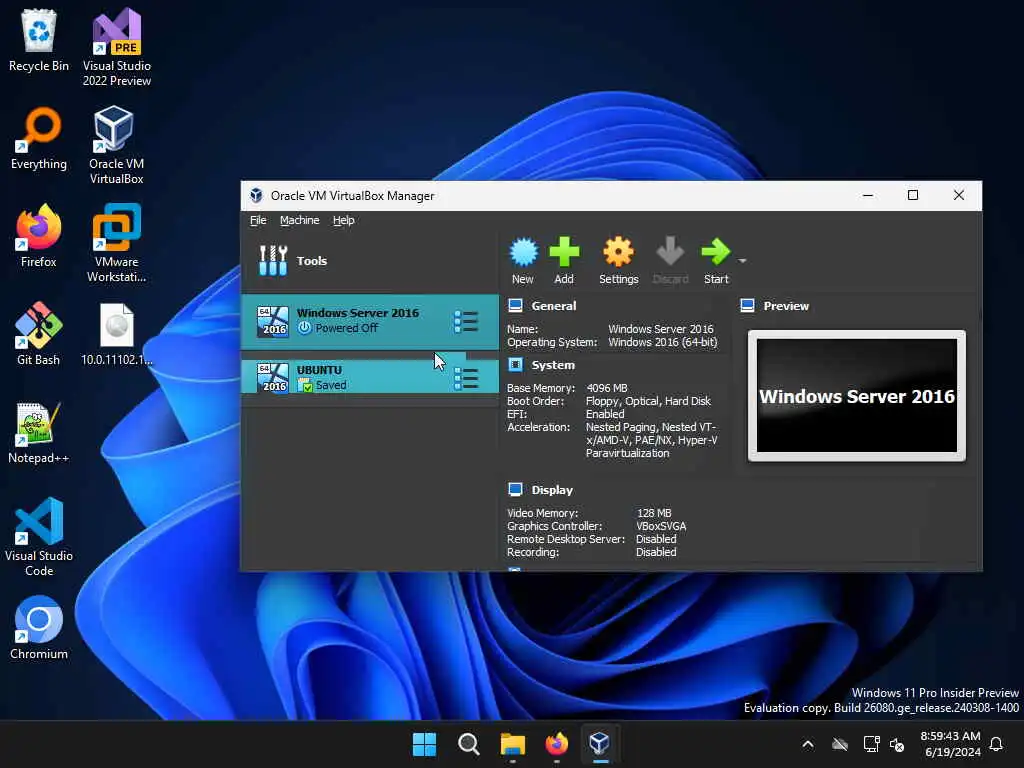Expand the Start button dropdown arrow

tap(743, 261)
